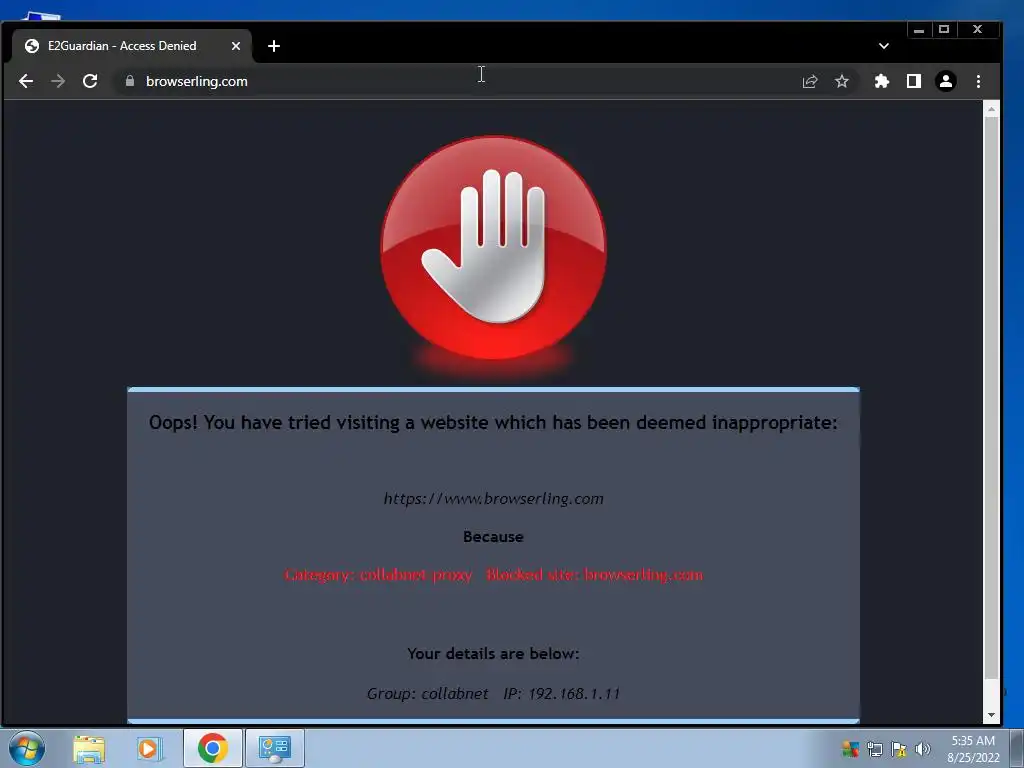Open Action Center flag tray icon

click(x=899, y=749)
